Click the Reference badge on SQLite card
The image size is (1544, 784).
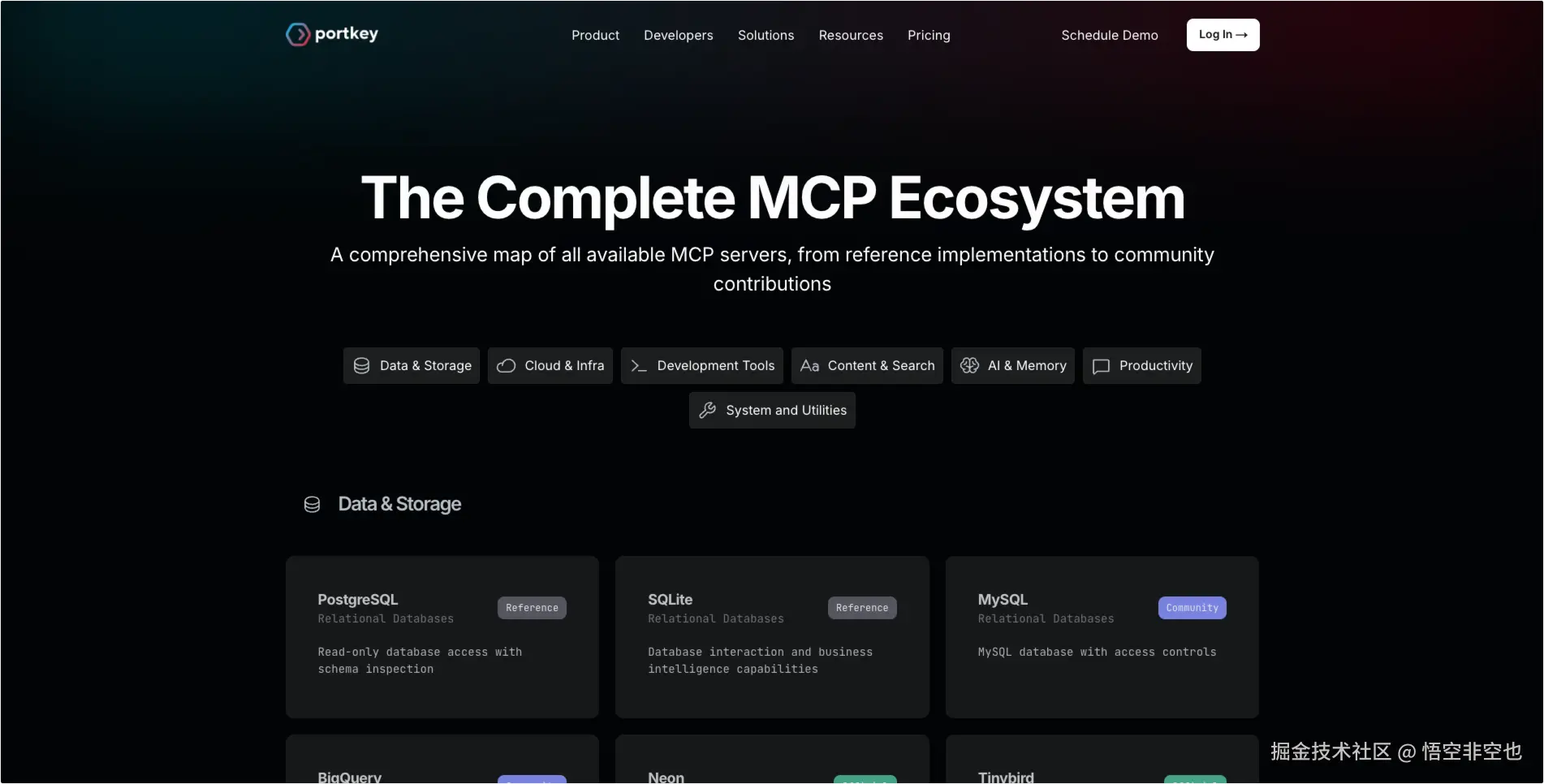[862, 608]
